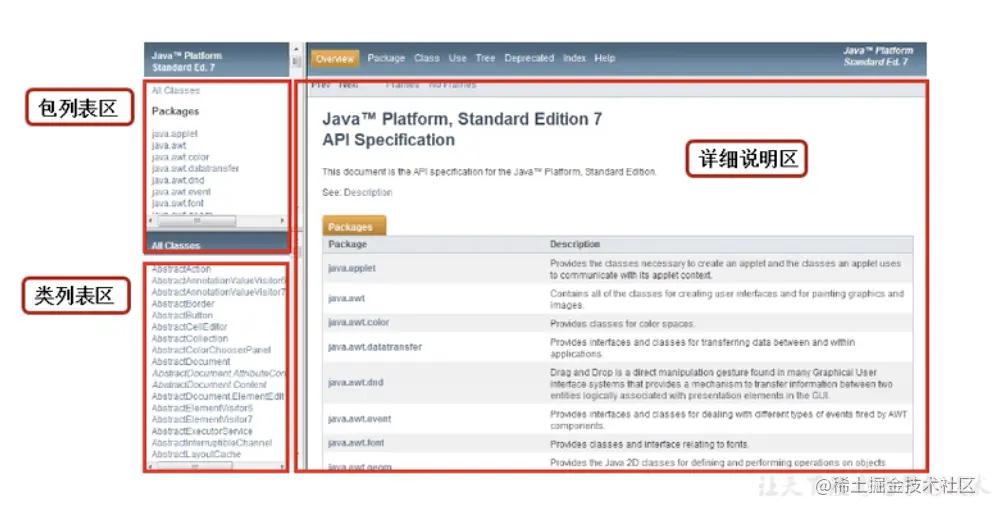Click the package list scrollbar's right arrow
The height and width of the screenshot is (512, 992).
pyautogui.click(x=282, y=221)
